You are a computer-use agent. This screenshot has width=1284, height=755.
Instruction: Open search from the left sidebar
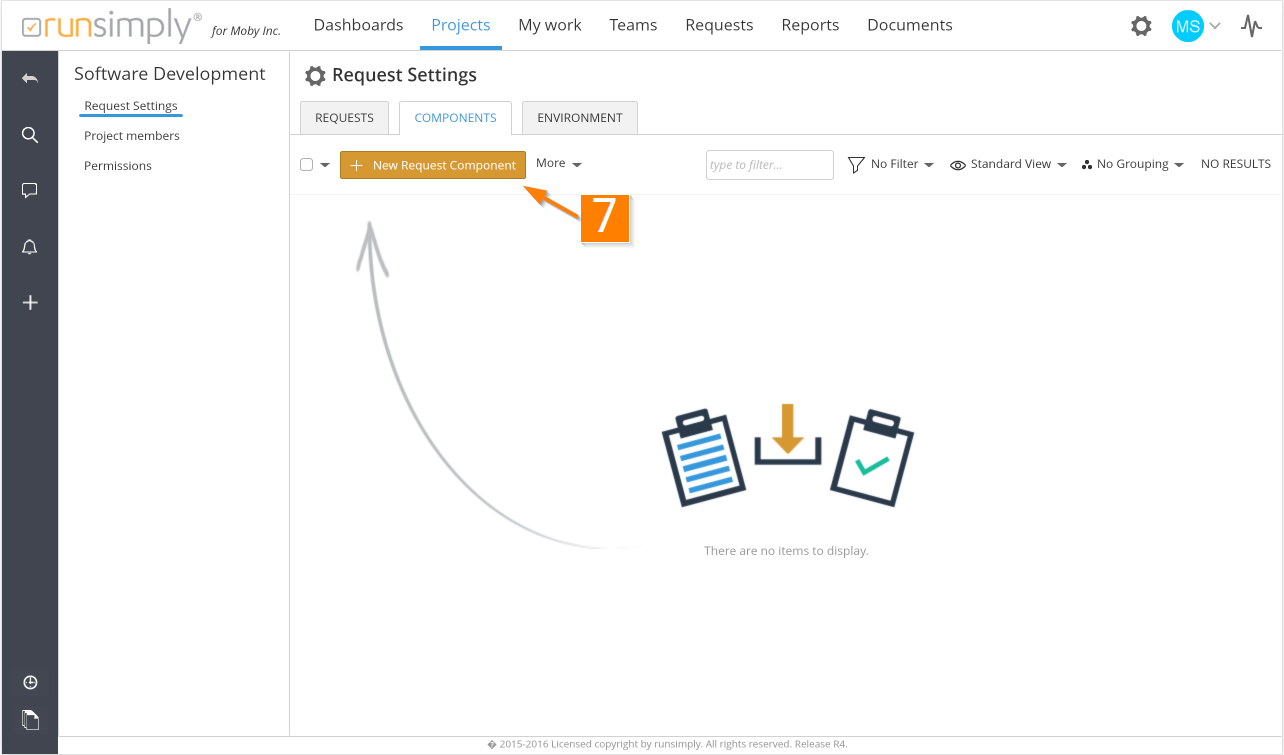30,135
